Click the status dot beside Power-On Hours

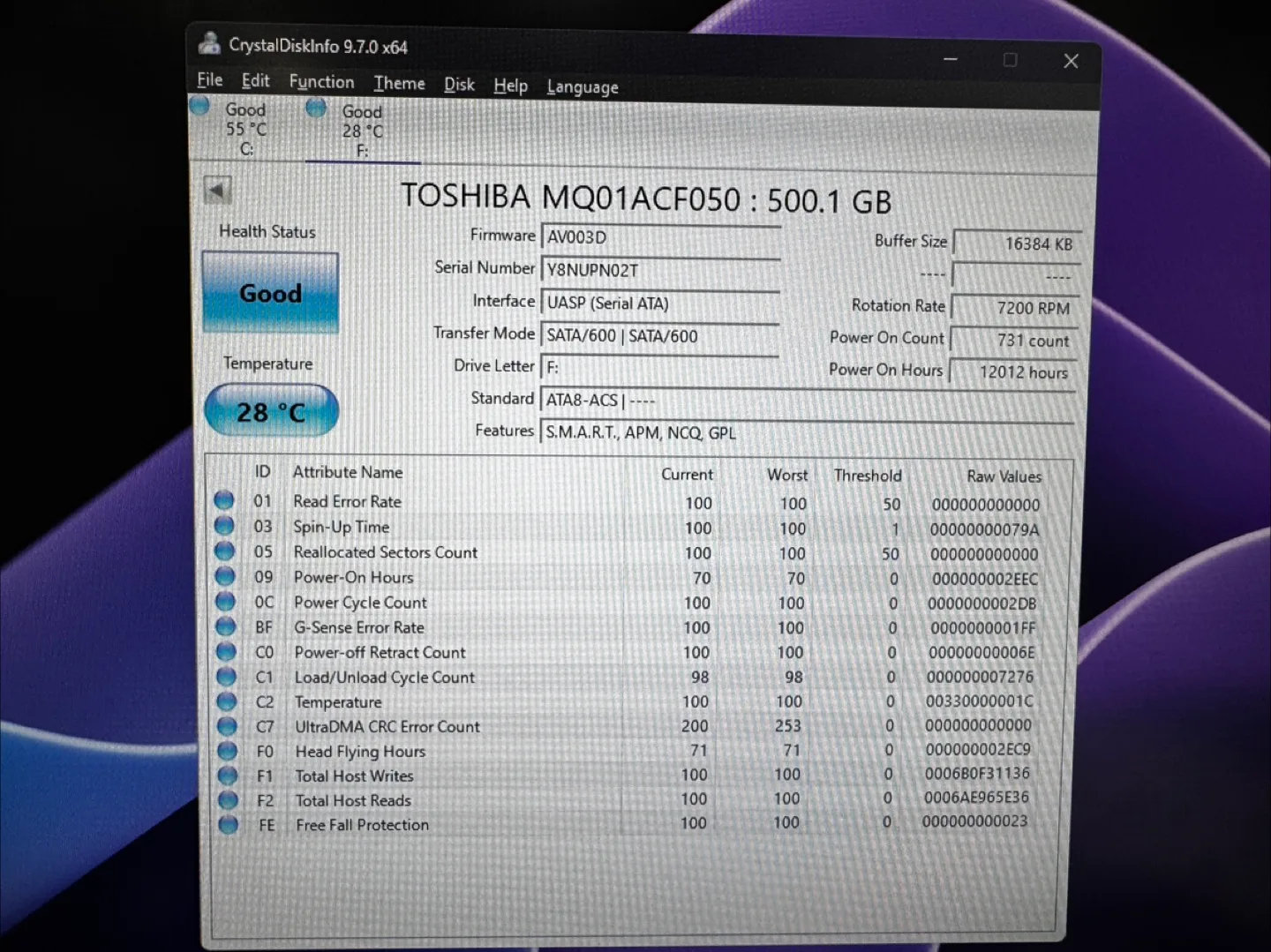tap(224, 574)
